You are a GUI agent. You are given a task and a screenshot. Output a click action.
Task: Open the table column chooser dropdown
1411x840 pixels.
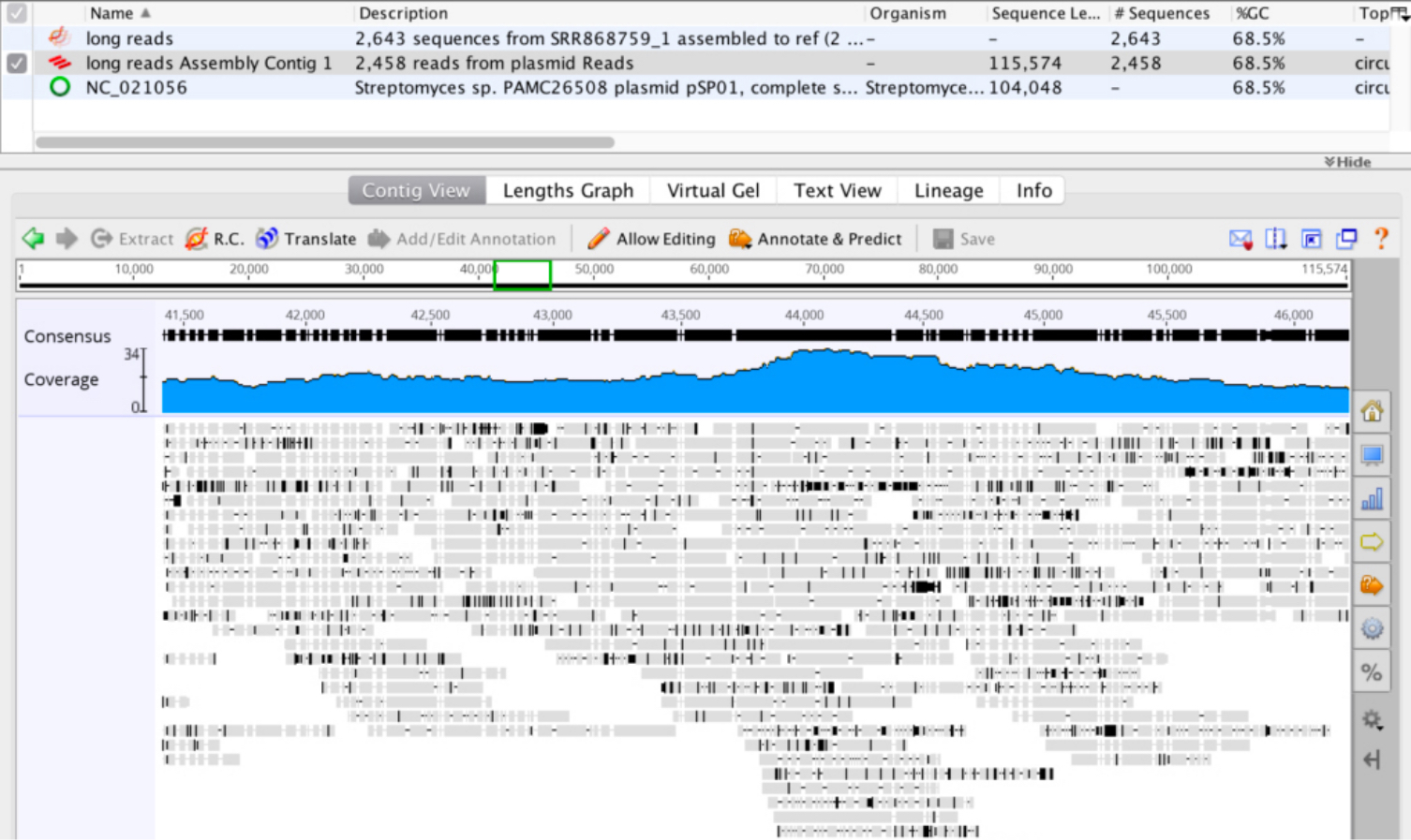tap(1401, 13)
